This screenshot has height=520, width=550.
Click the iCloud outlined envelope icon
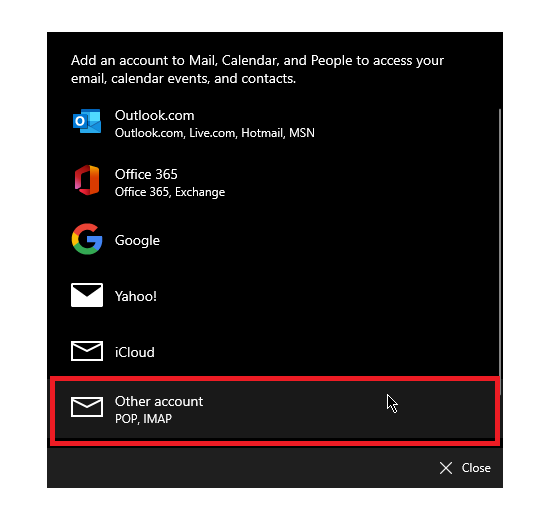pyautogui.click(x=87, y=351)
